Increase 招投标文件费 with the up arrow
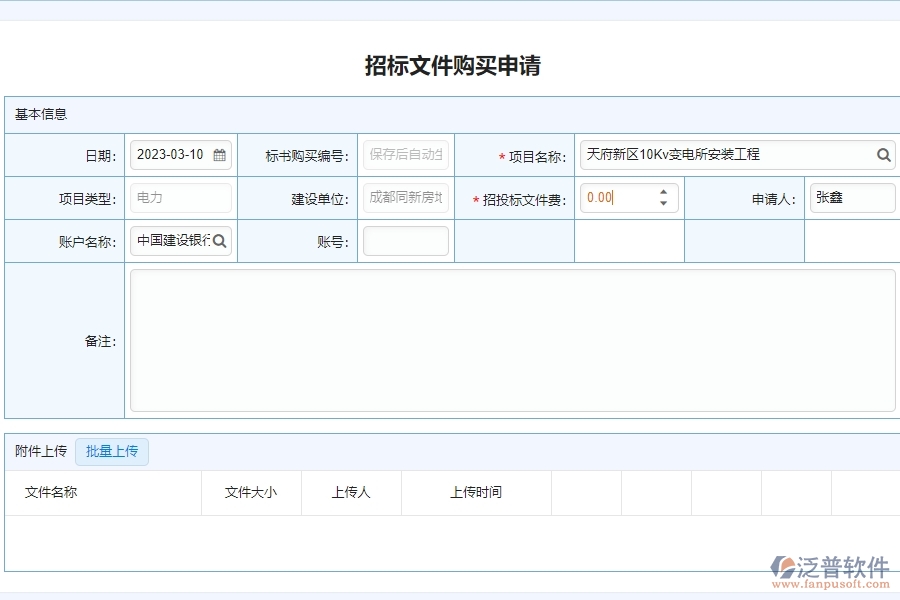The height and width of the screenshot is (600, 900). click(x=663, y=191)
